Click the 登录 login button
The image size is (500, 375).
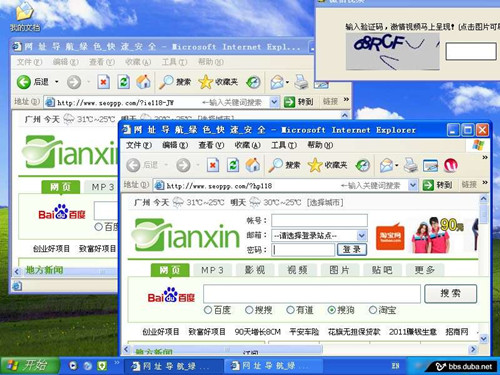[352, 249]
